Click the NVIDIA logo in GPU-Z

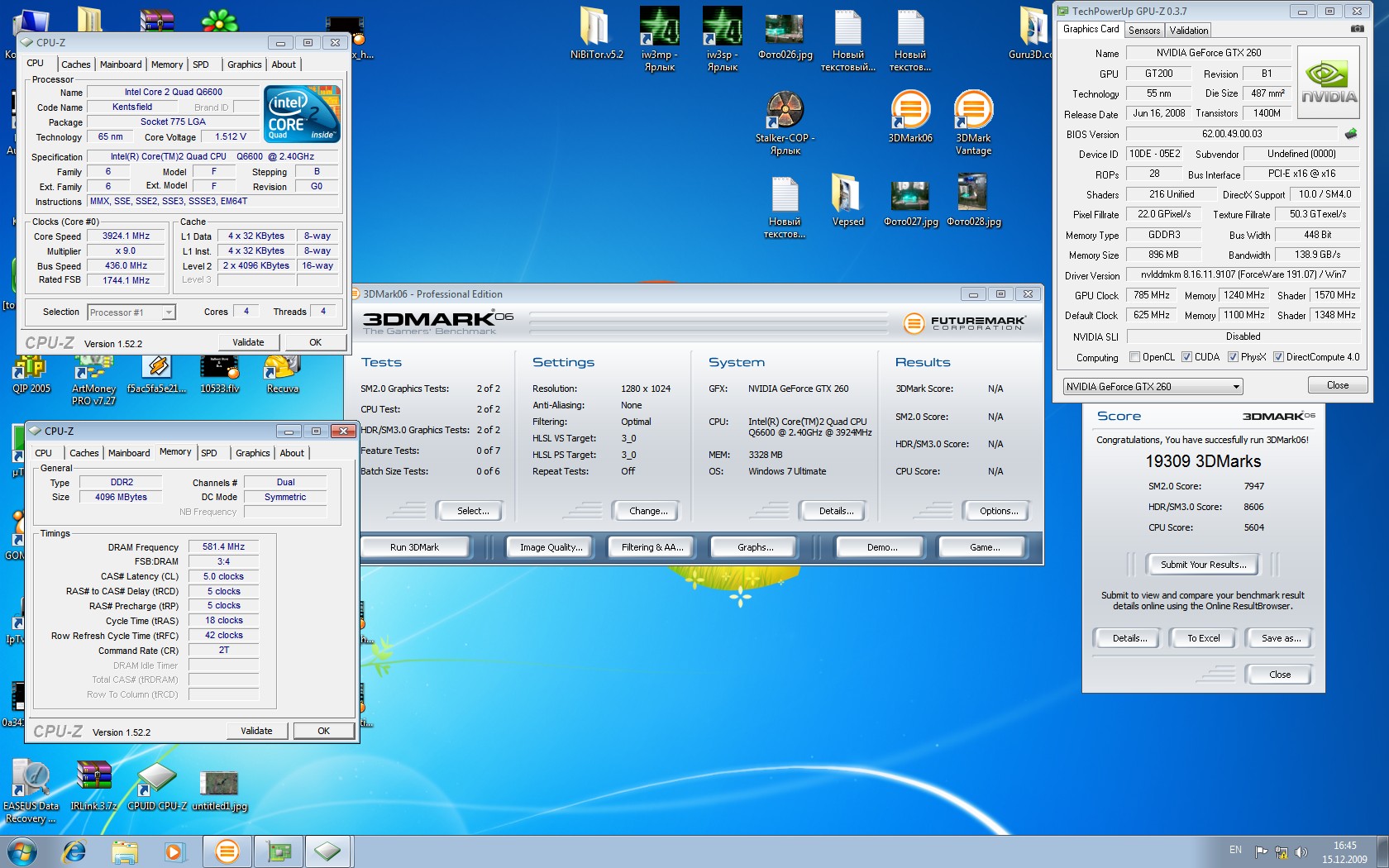[1329, 83]
